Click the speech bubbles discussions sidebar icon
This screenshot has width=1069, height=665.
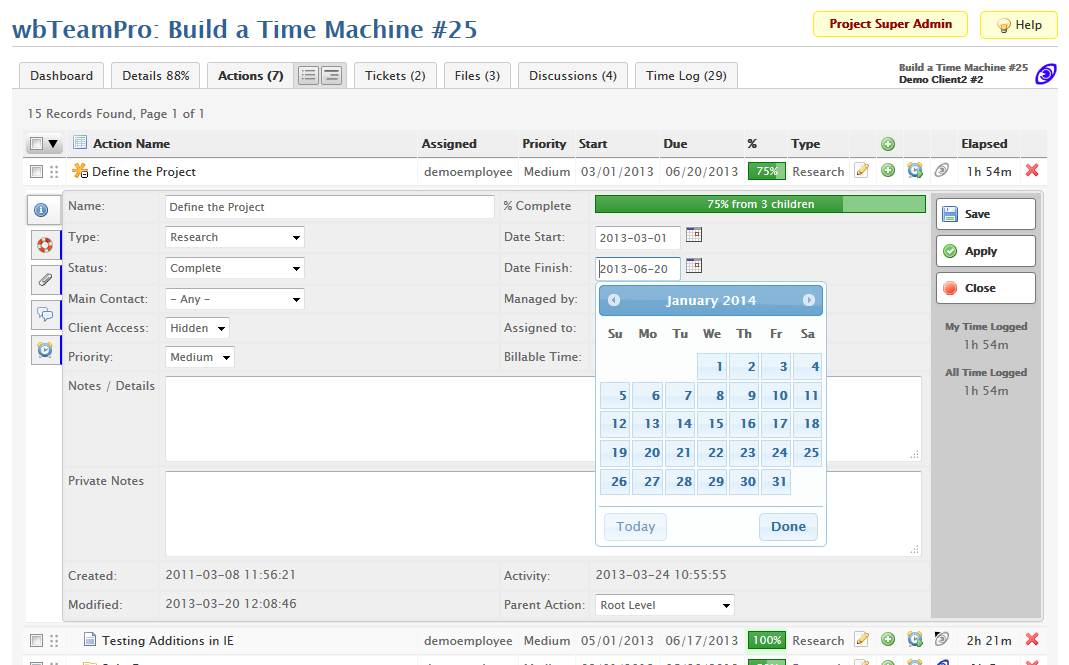45,315
